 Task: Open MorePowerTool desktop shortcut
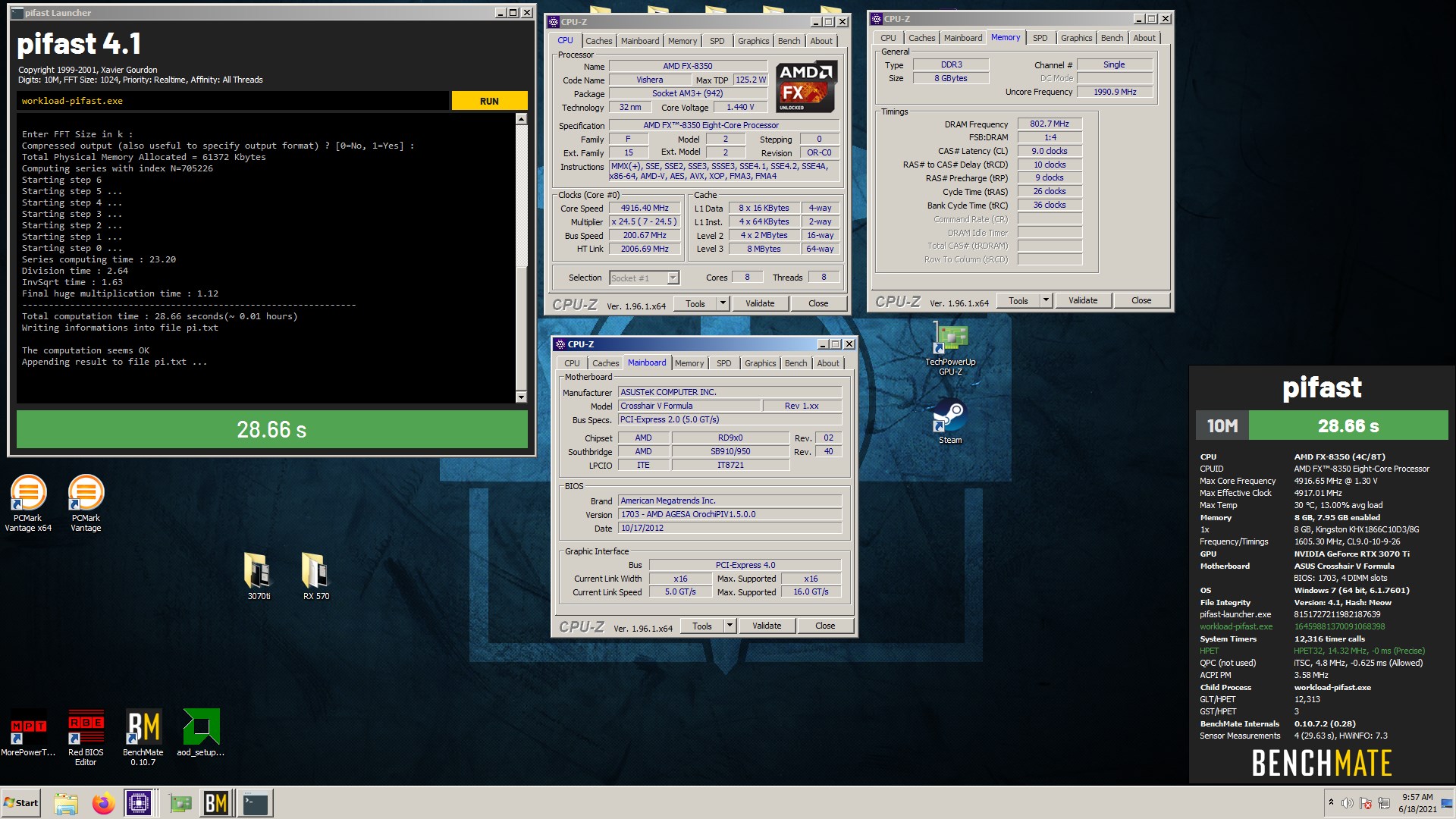point(28,733)
